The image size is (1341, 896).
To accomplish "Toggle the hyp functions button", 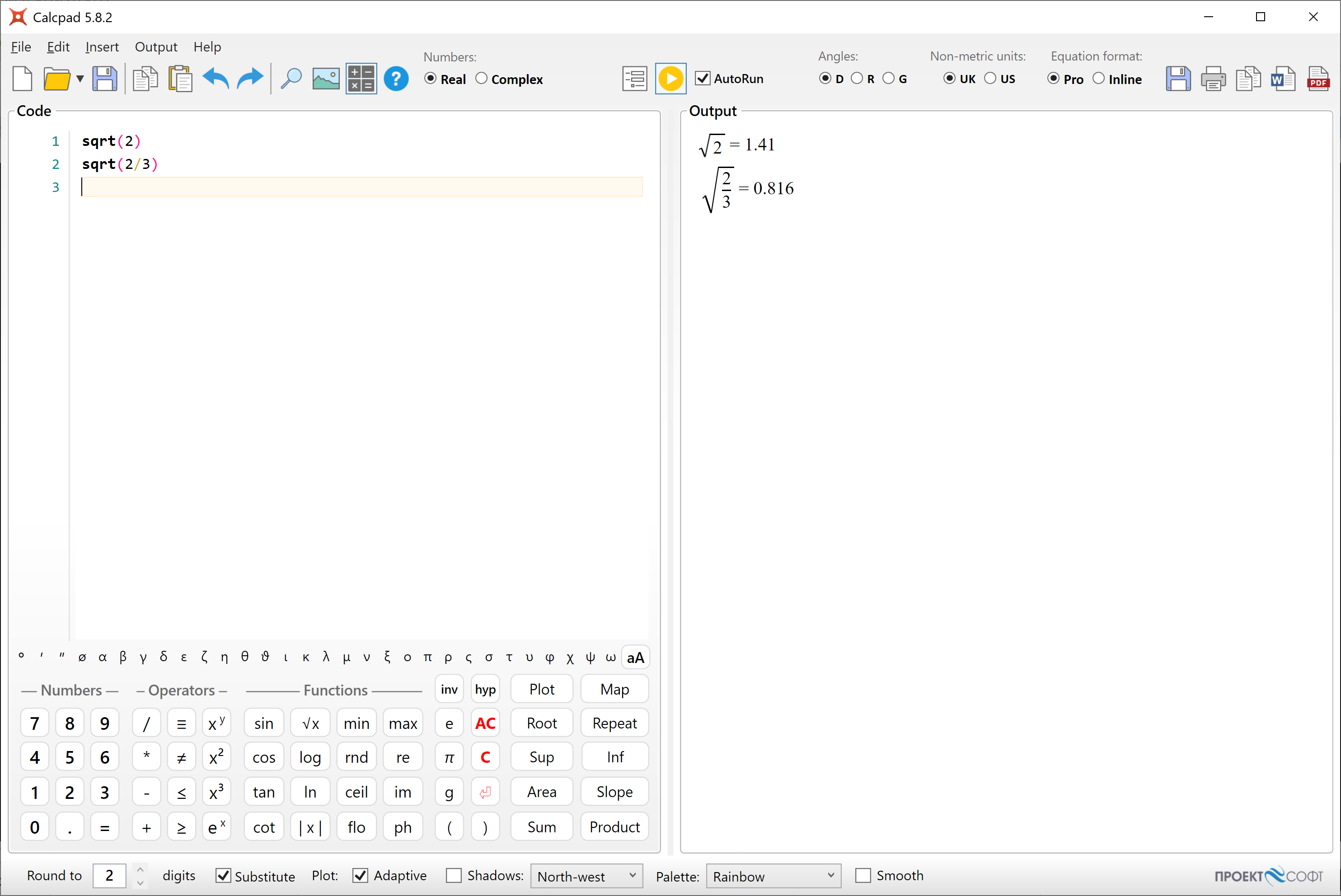I will pyautogui.click(x=485, y=689).
